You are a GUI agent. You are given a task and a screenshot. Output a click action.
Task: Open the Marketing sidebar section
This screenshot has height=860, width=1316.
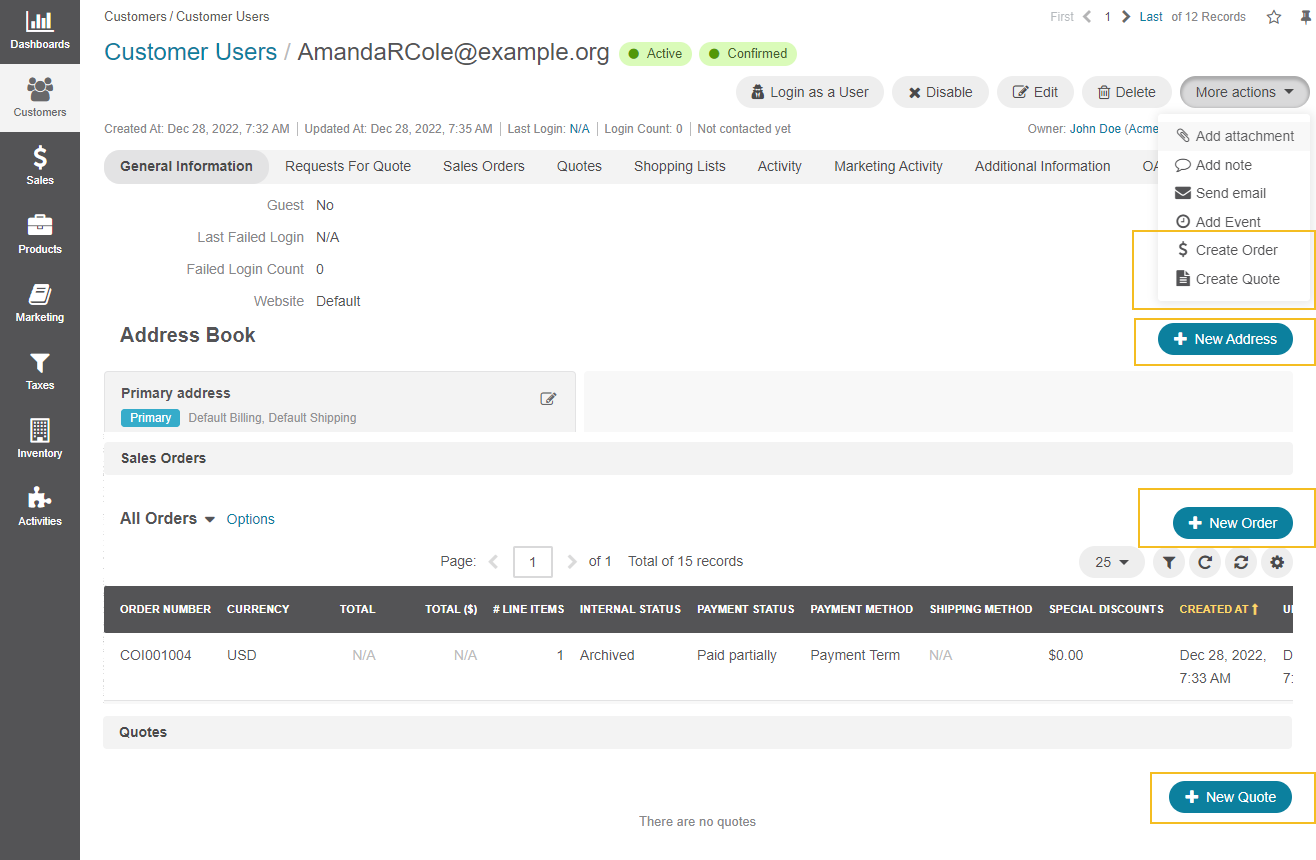[x=40, y=302]
